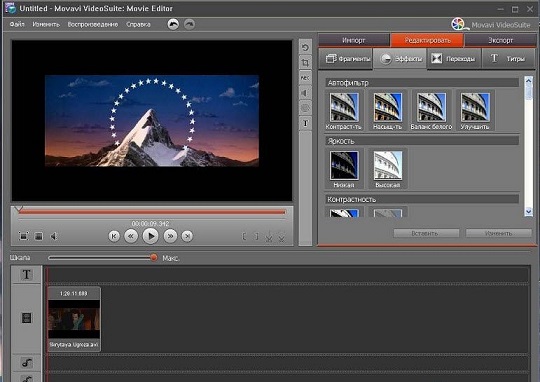Select the Высокая brightness effect

(x=387, y=169)
